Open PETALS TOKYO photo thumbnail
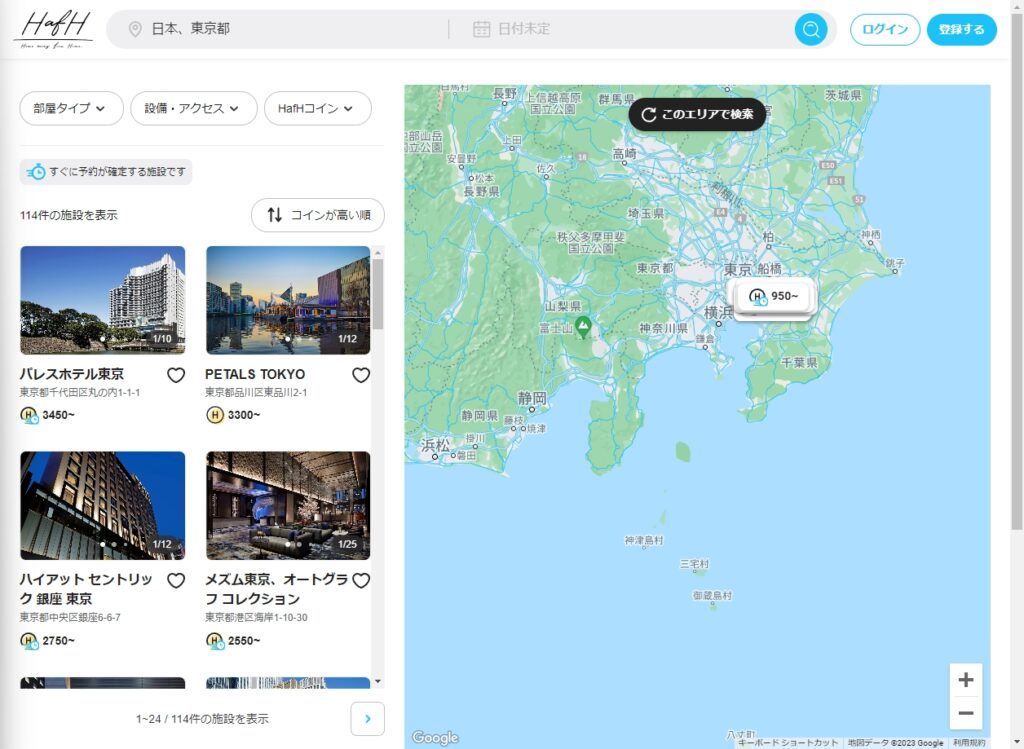Image resolution: width=1024 pixels, height=749 pixels. coord(288,300)
